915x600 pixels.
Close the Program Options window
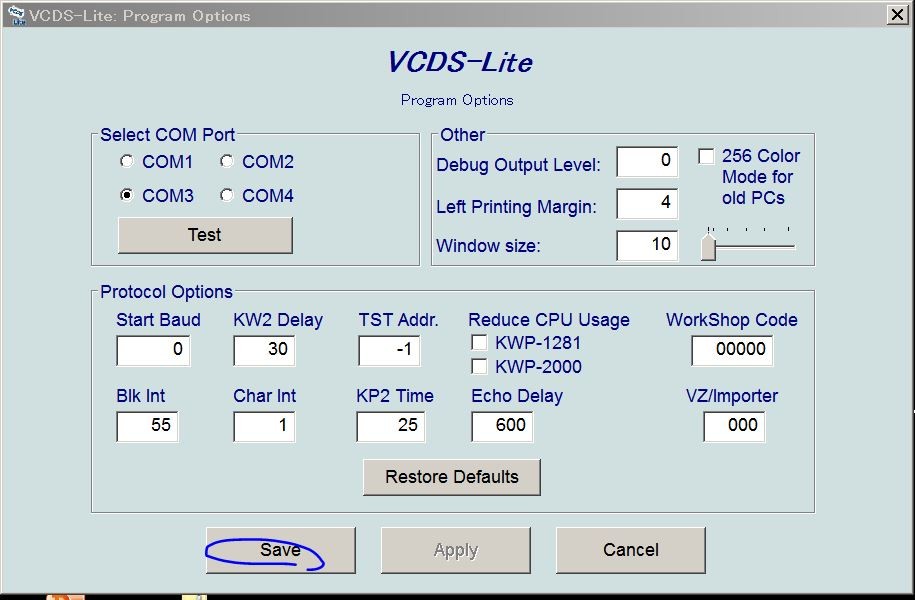coord(897,14)
